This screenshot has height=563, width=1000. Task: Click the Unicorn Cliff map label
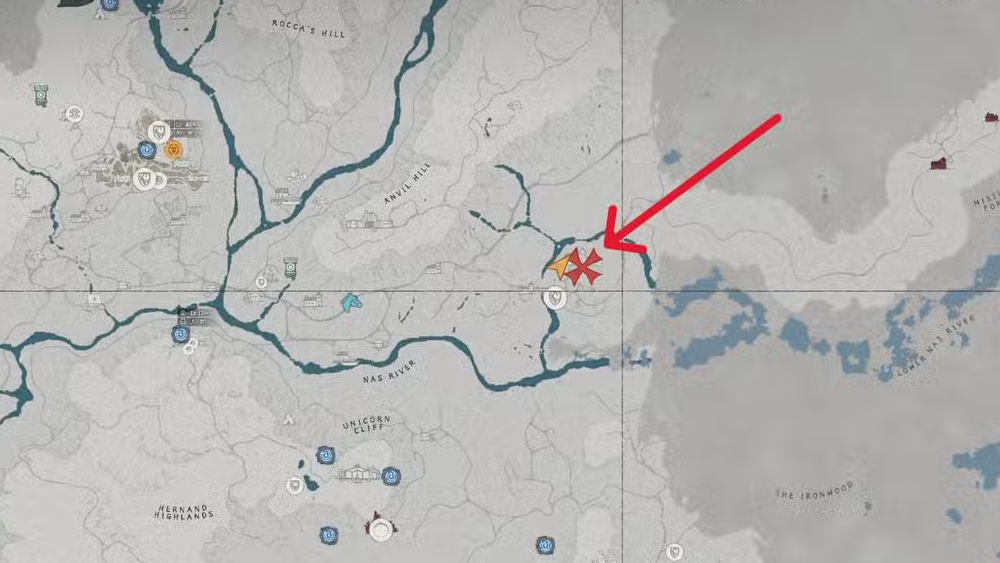pos(367,424)
